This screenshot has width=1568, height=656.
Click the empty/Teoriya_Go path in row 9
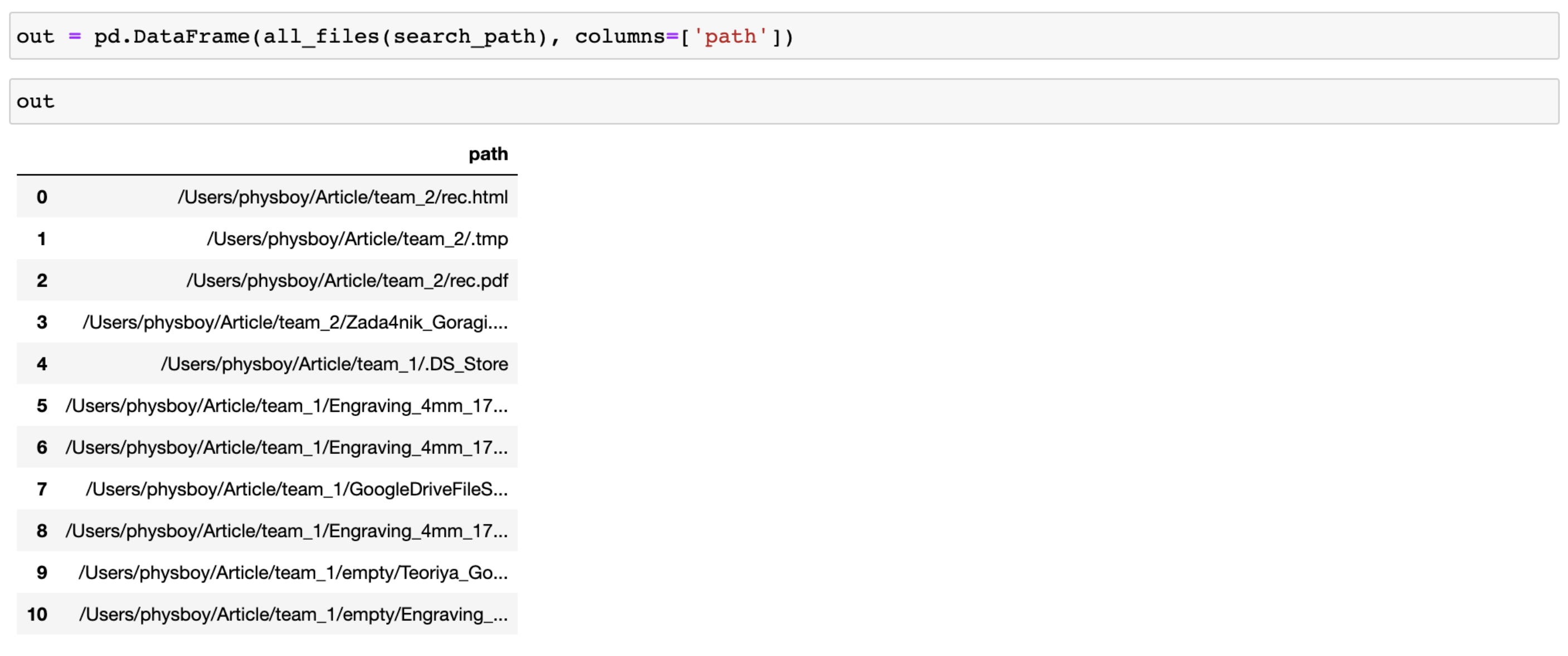click(x=293, y=572)
